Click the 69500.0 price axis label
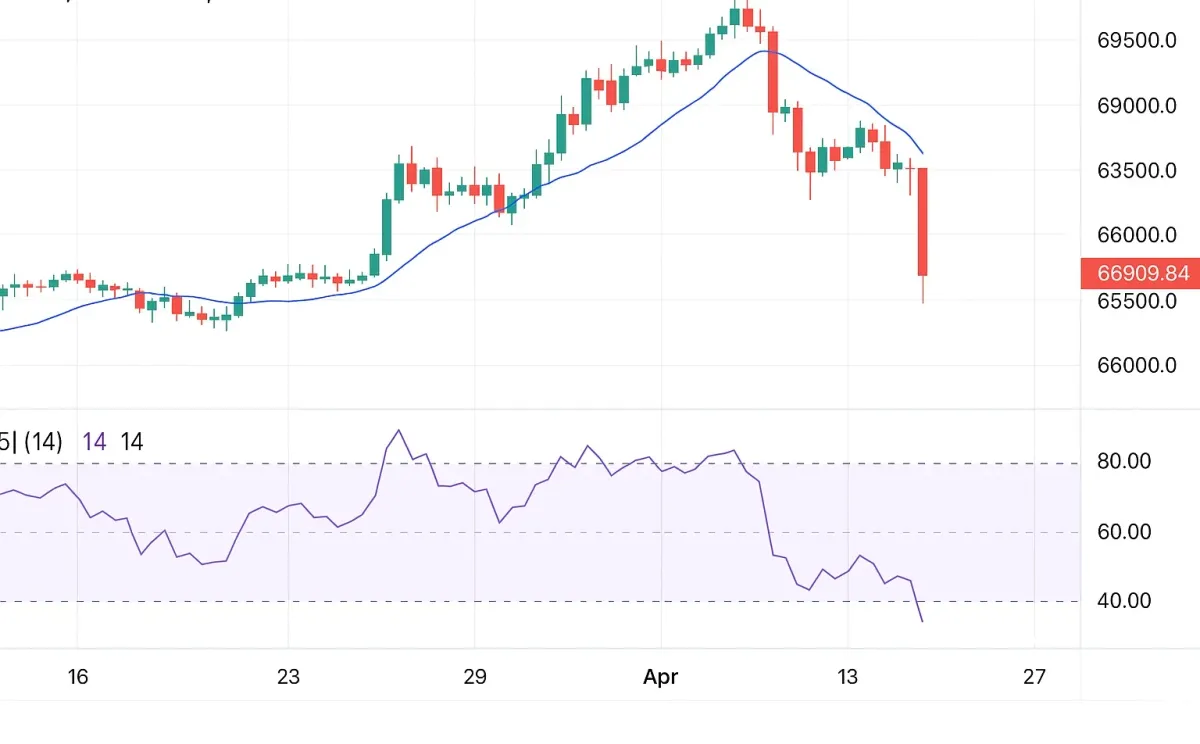 tap(1136, 41)
